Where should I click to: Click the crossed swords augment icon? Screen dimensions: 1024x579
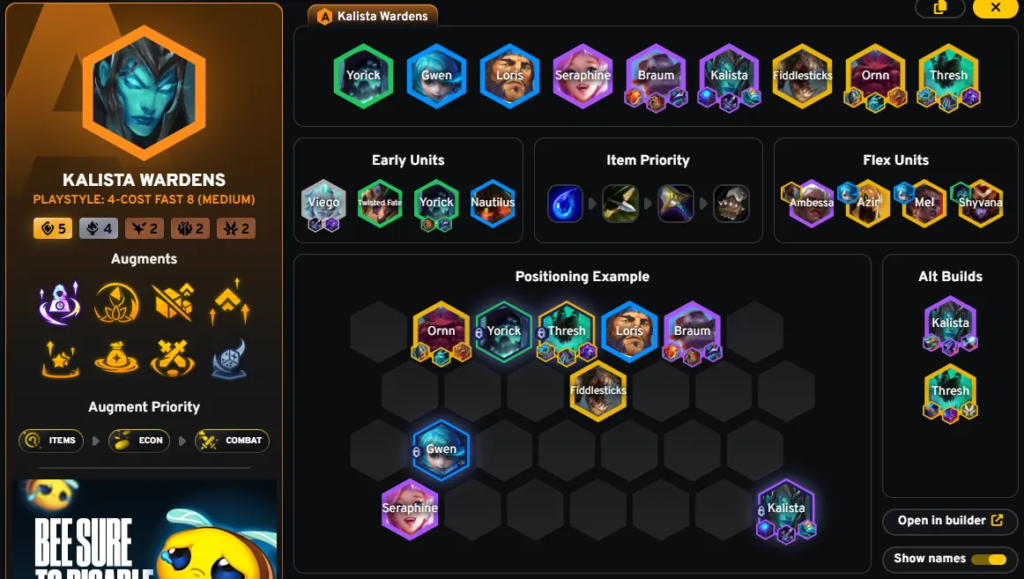click(172, 358)
